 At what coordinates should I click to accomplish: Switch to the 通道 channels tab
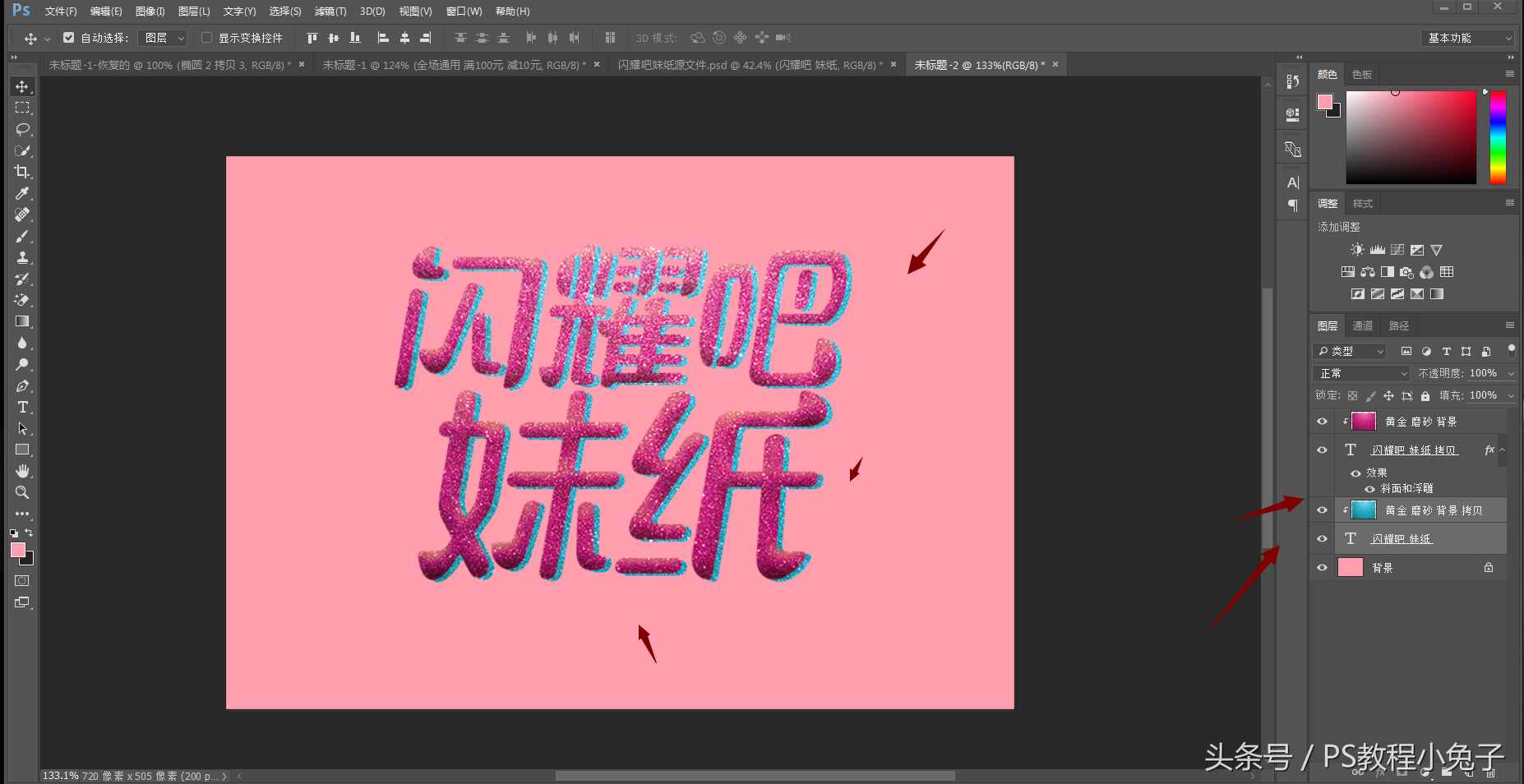pos(1363,325)
